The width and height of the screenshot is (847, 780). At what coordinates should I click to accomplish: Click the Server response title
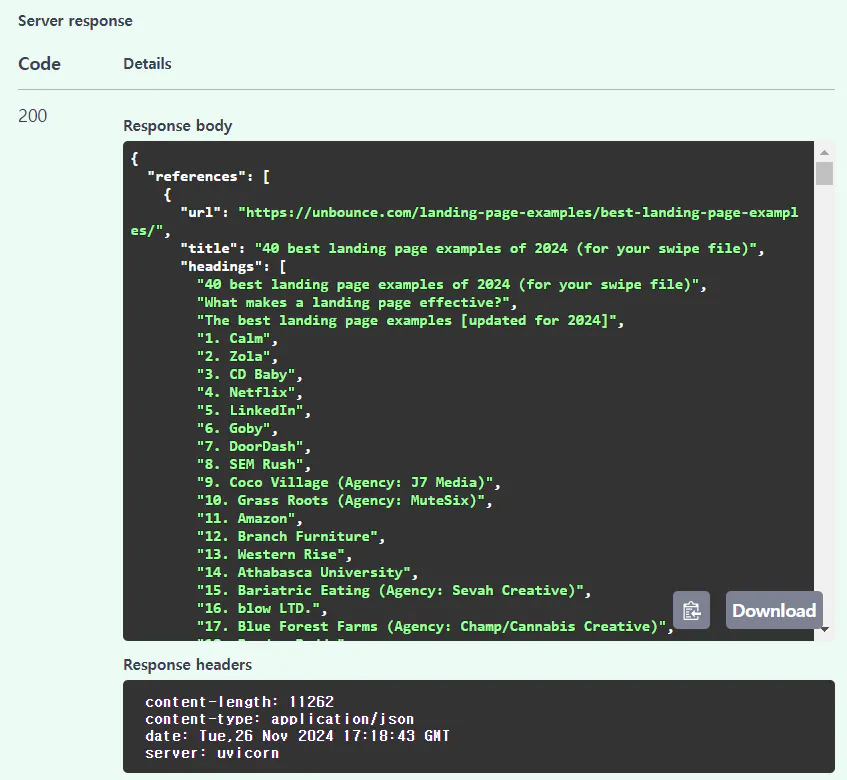point(75,21)
